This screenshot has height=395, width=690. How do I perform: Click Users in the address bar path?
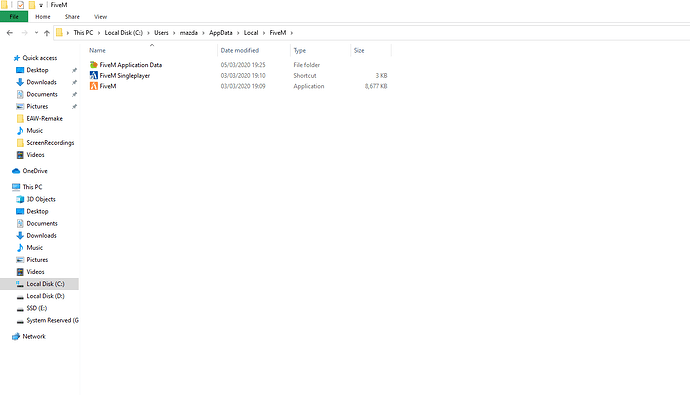(161, 33)
